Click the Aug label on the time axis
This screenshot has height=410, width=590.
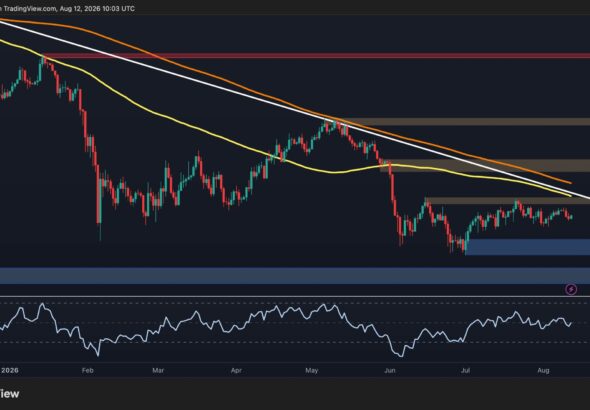pyautogui.click(x=543, y=371)
